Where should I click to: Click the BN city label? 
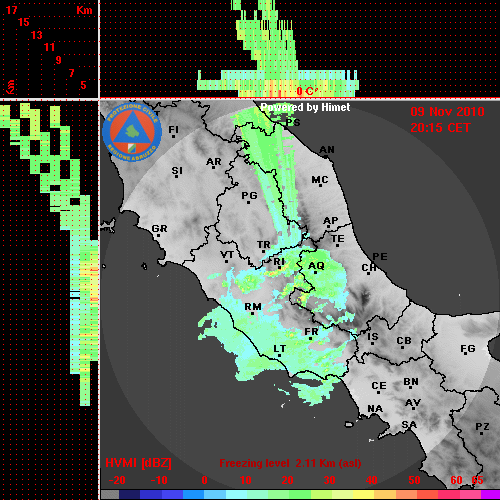click(x=411, y=382)
